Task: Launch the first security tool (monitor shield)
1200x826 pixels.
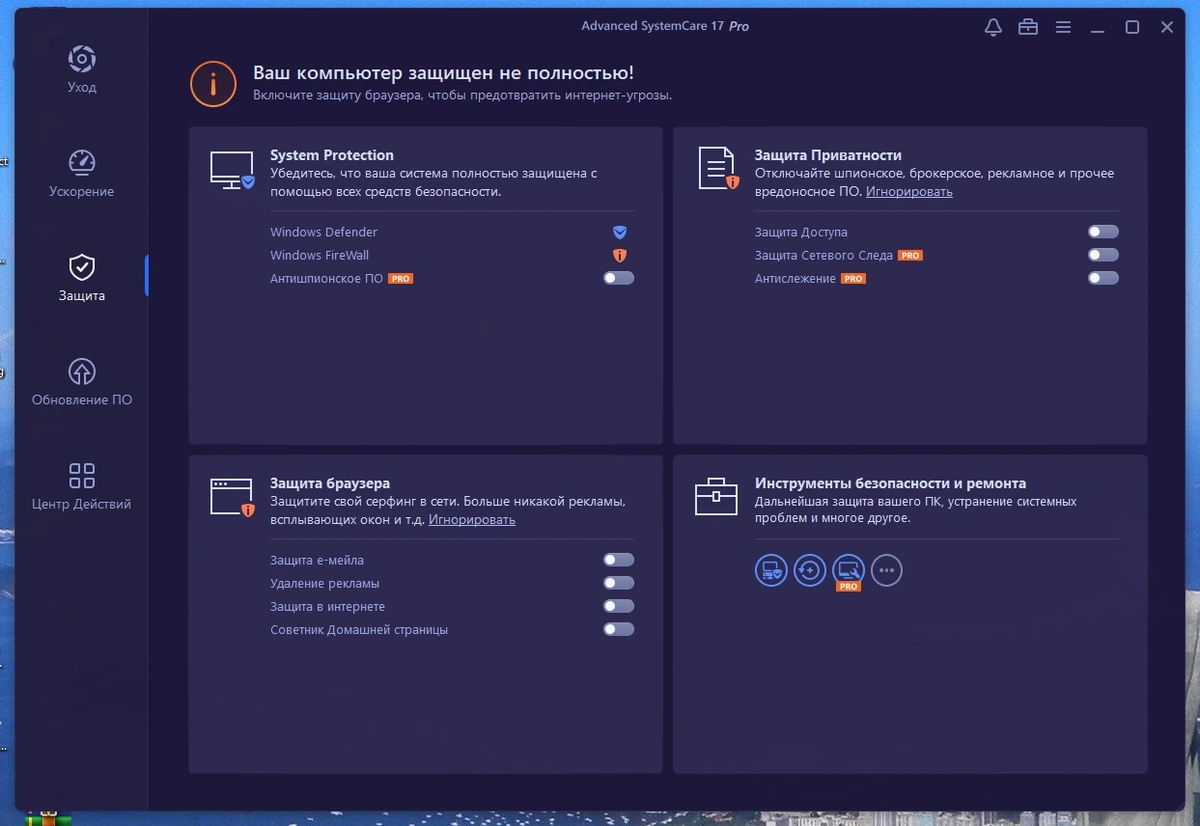Action: (771, 571)
